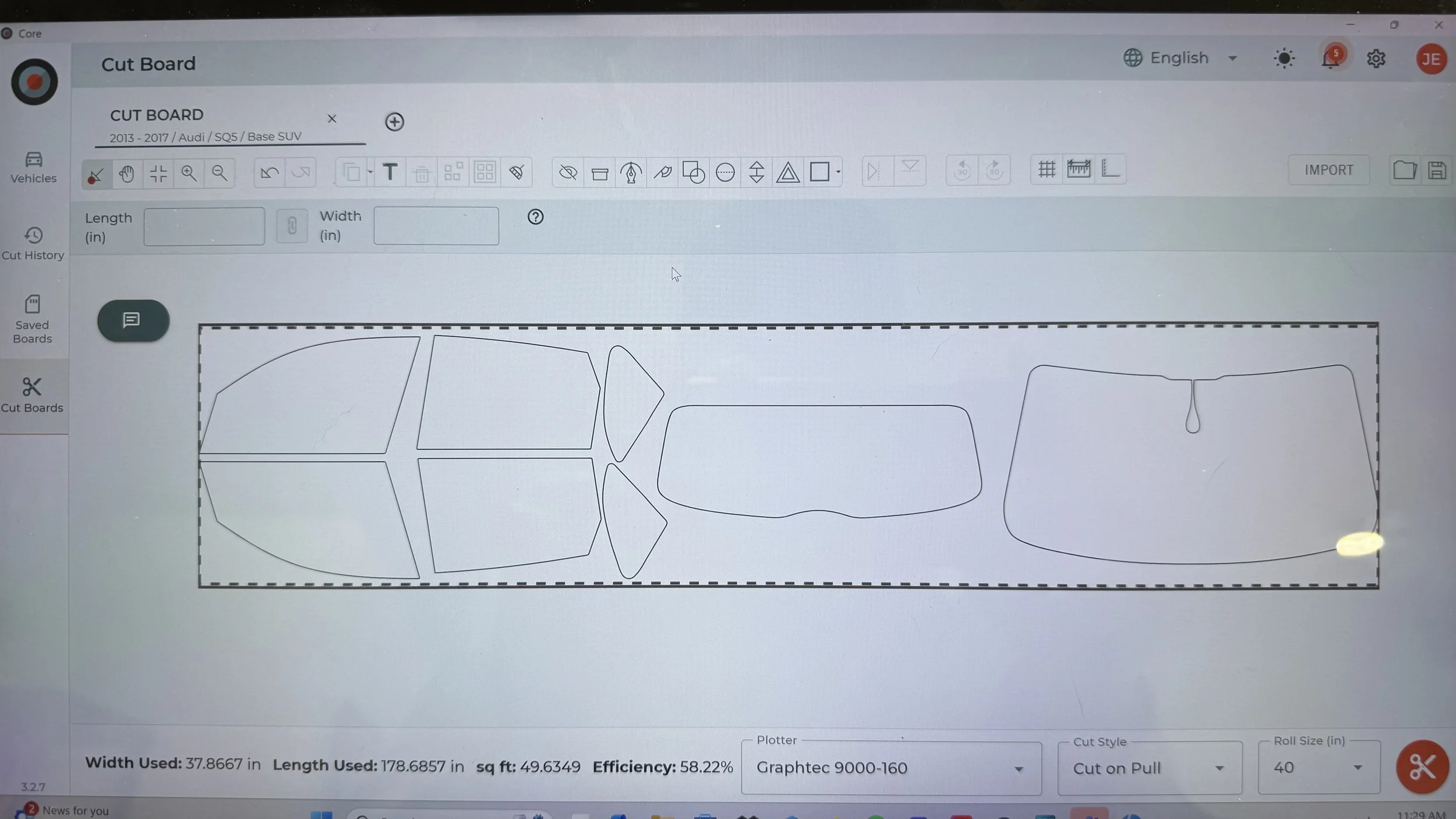Click the triangle shape tool

tap(787, 172)
